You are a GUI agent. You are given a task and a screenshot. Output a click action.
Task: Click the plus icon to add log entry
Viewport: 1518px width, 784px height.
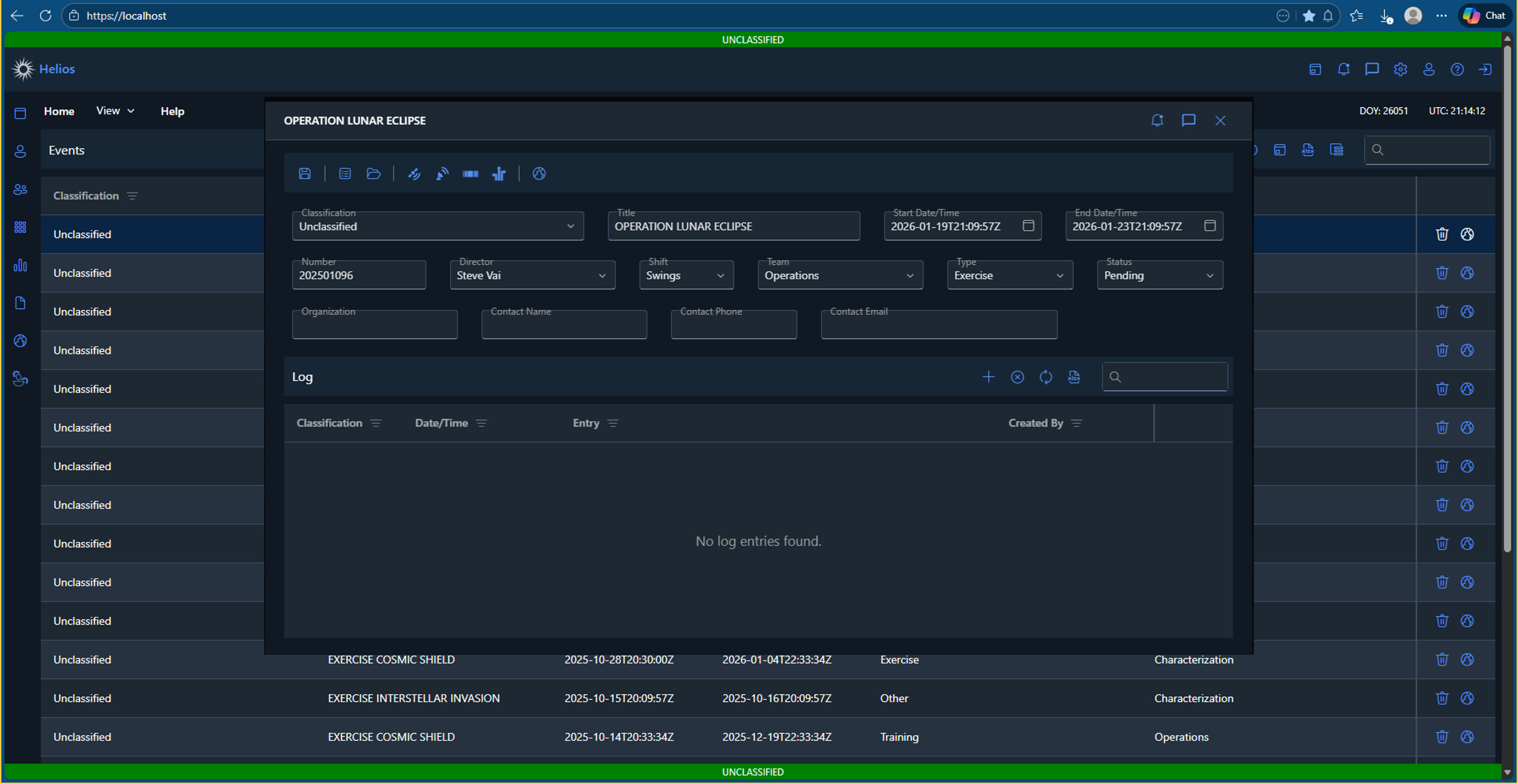tap(988, 377)
